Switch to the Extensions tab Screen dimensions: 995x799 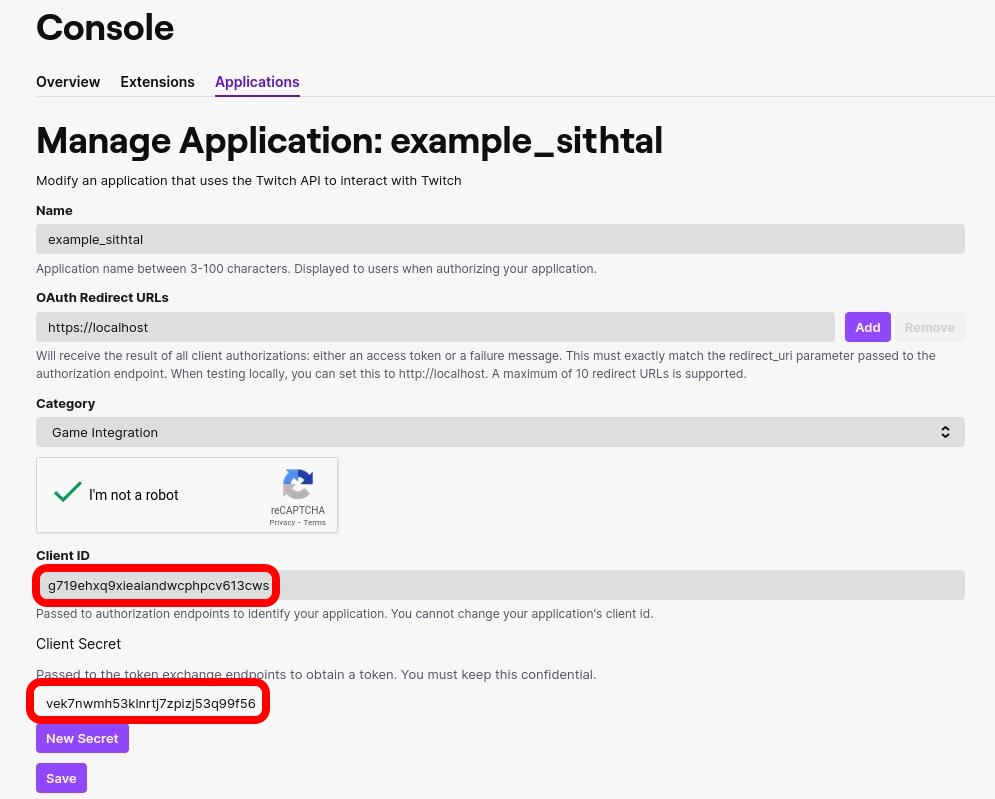[x=157, y=82]
